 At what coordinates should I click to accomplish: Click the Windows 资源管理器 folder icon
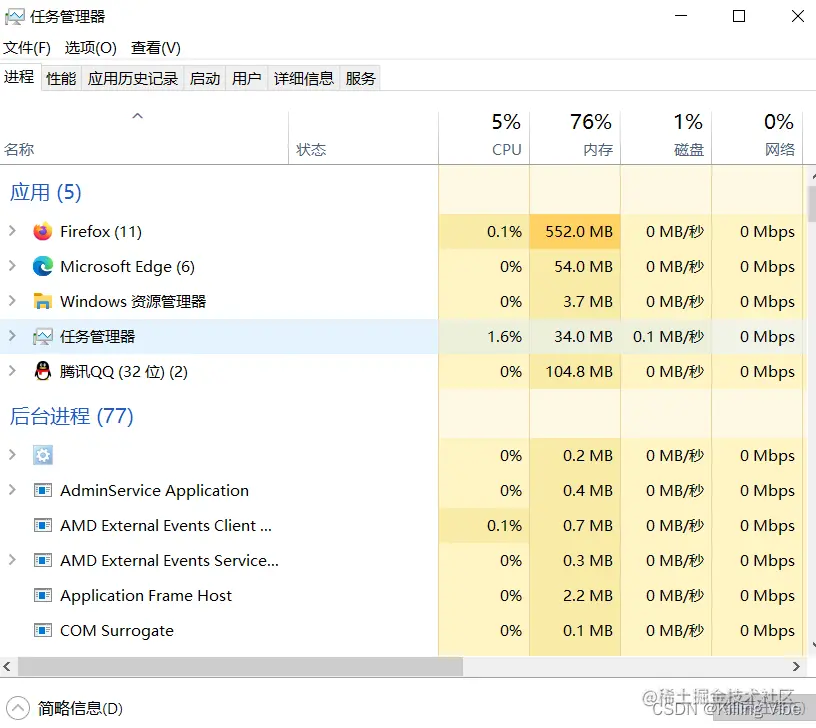(43, 301)
